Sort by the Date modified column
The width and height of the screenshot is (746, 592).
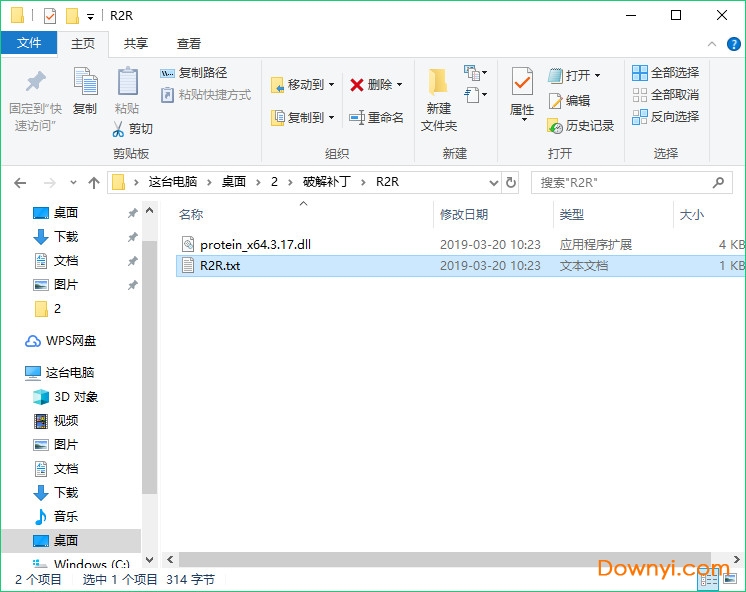(464, 215)
